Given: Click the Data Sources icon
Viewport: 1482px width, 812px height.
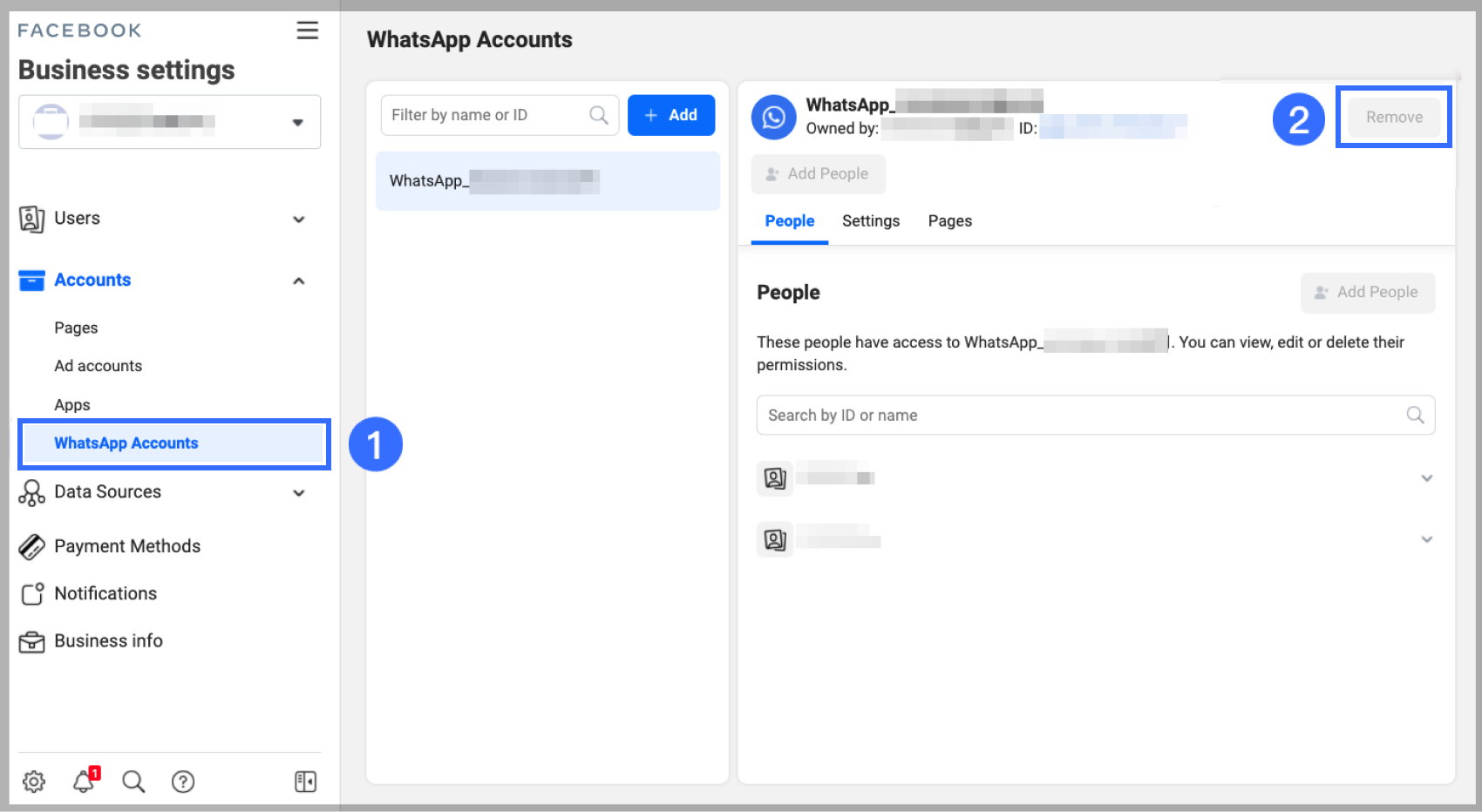Looking at the screenshot, I should click(31, 493).
